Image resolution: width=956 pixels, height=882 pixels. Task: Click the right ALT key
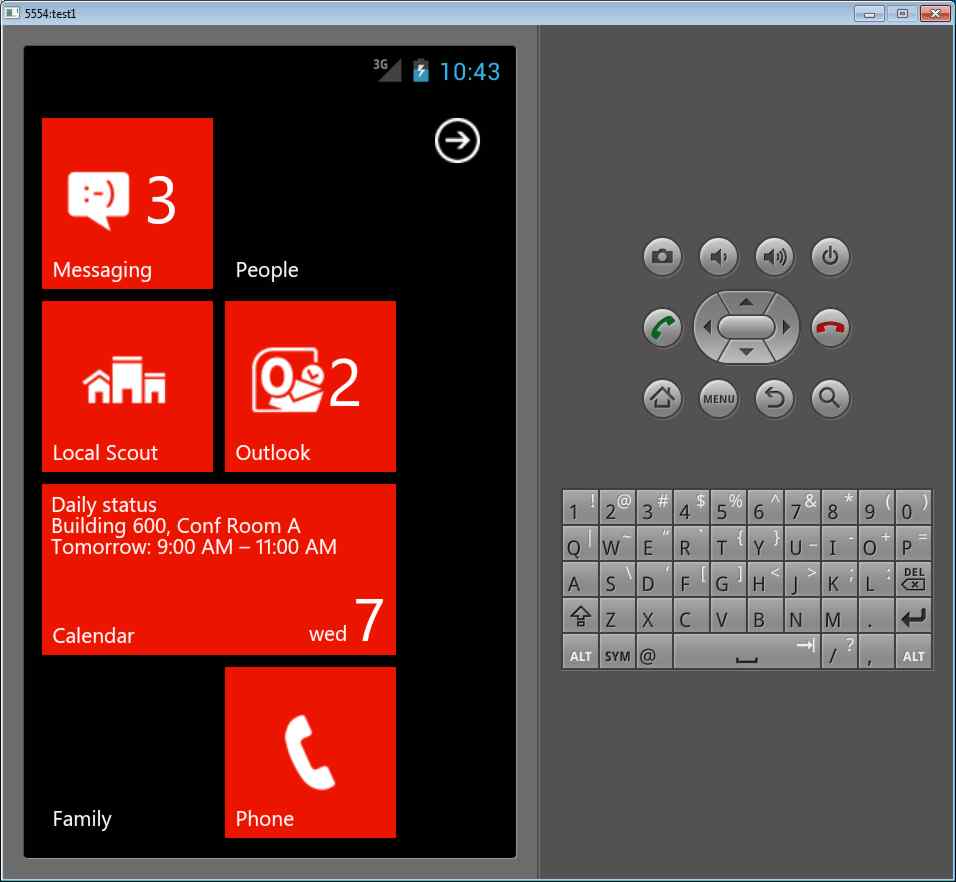click(x=913, y=652)
